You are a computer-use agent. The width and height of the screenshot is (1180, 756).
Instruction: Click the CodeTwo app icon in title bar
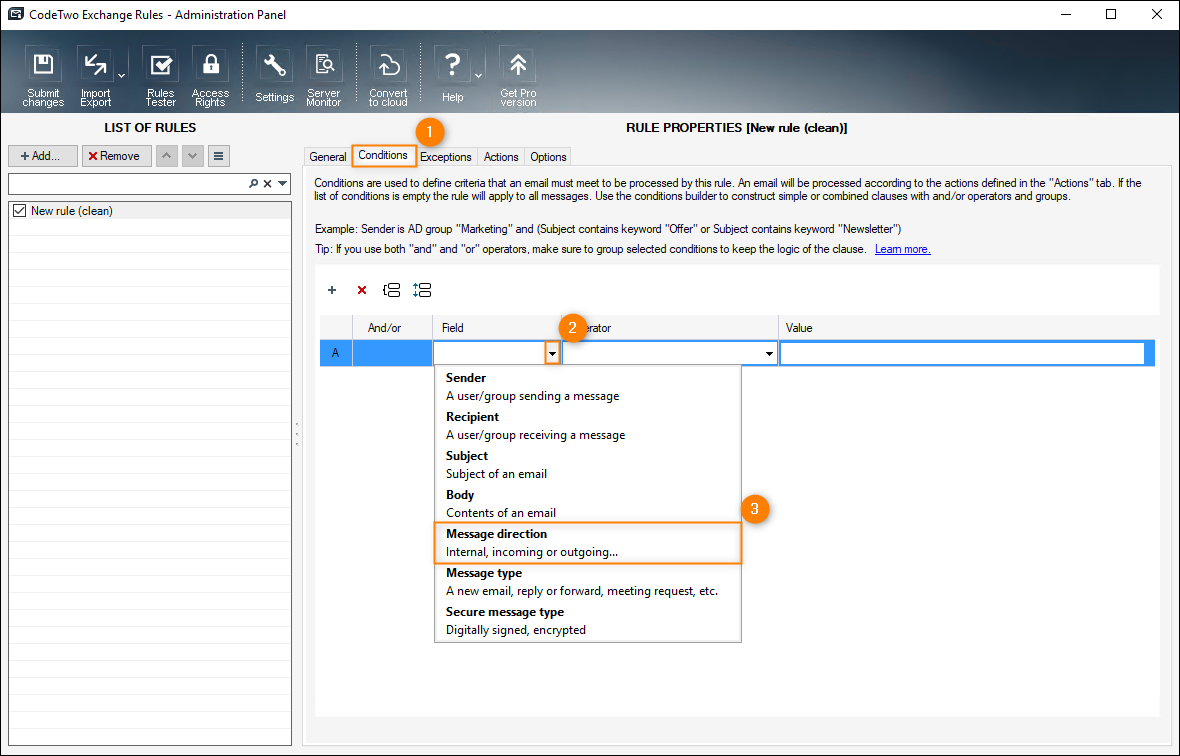[15, 14]
